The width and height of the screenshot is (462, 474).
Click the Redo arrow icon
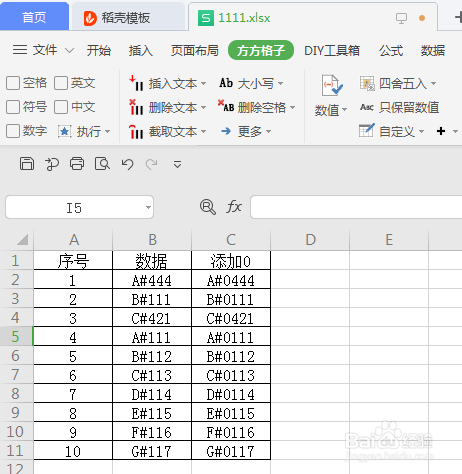tap(152, 164)
